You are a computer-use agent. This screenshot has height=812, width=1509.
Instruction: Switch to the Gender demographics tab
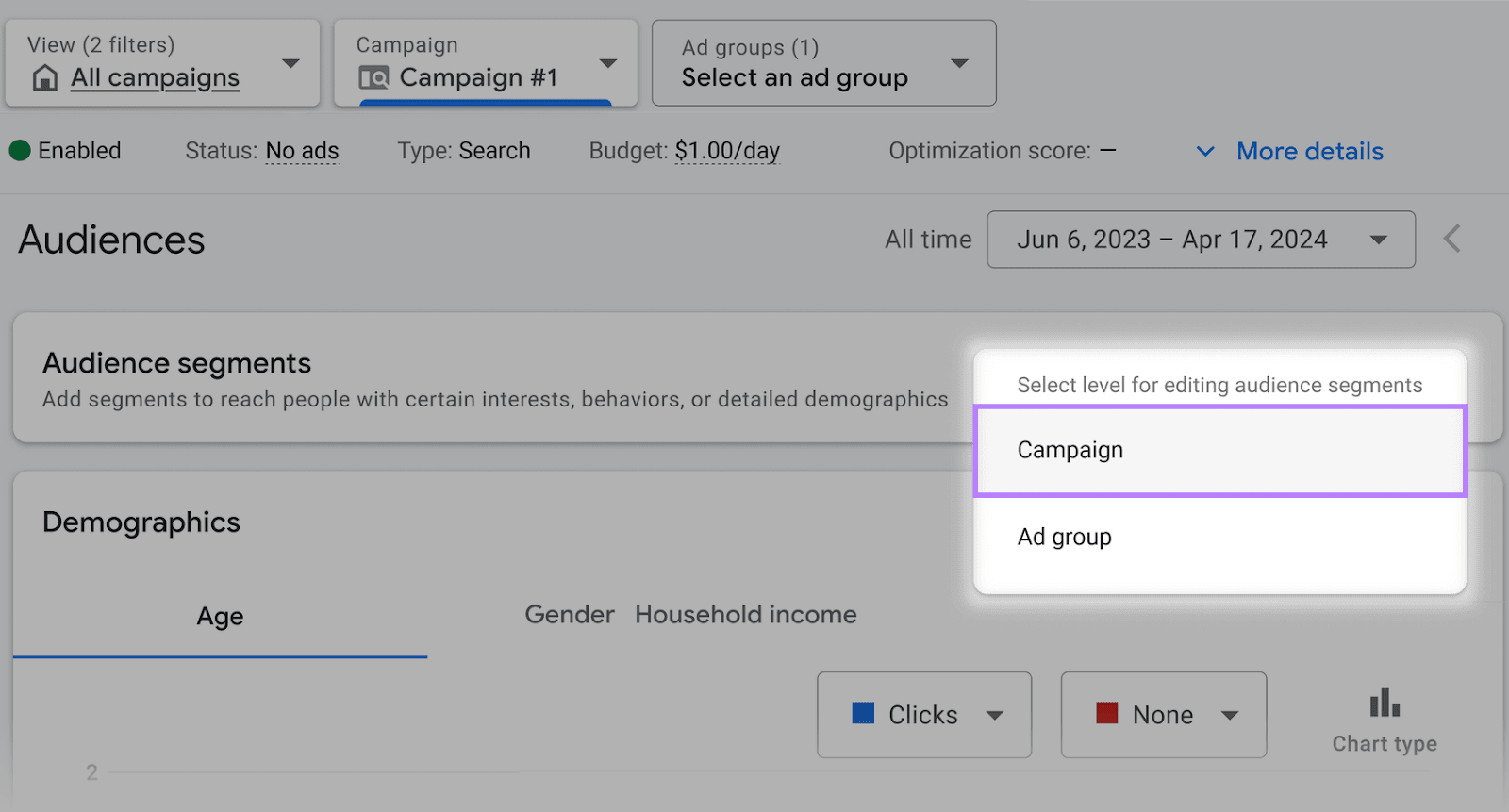pos(570,615)
